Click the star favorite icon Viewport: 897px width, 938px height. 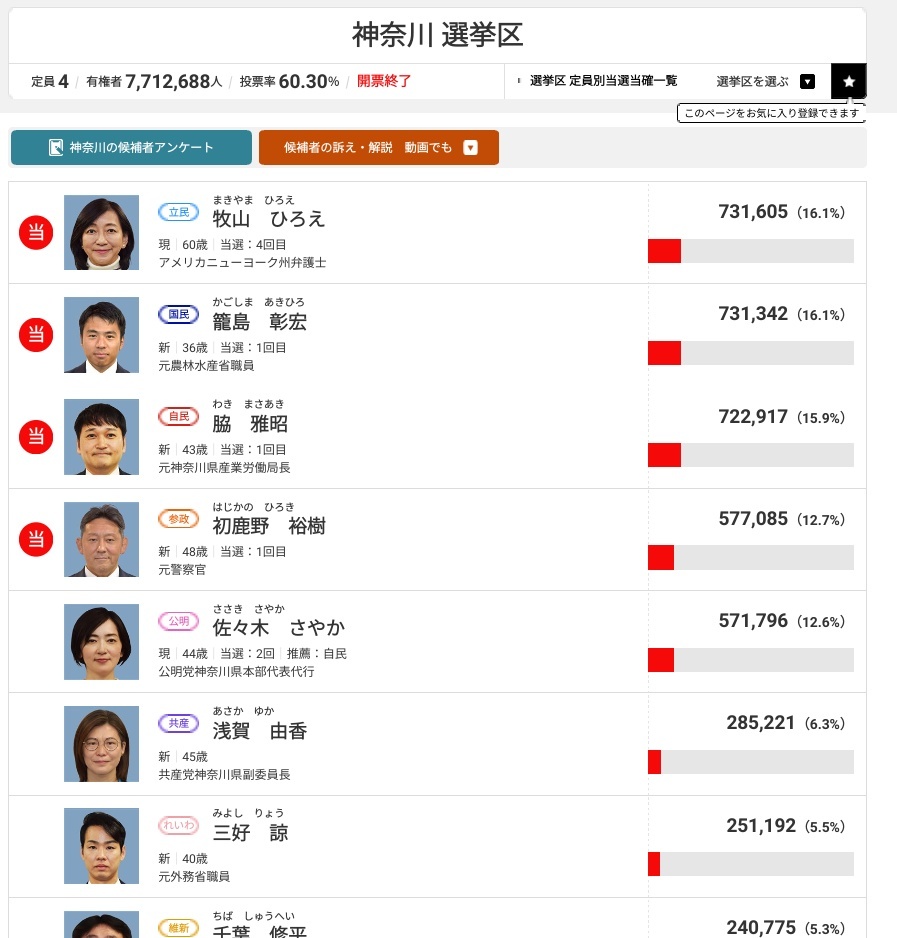[x=849, y=81]
